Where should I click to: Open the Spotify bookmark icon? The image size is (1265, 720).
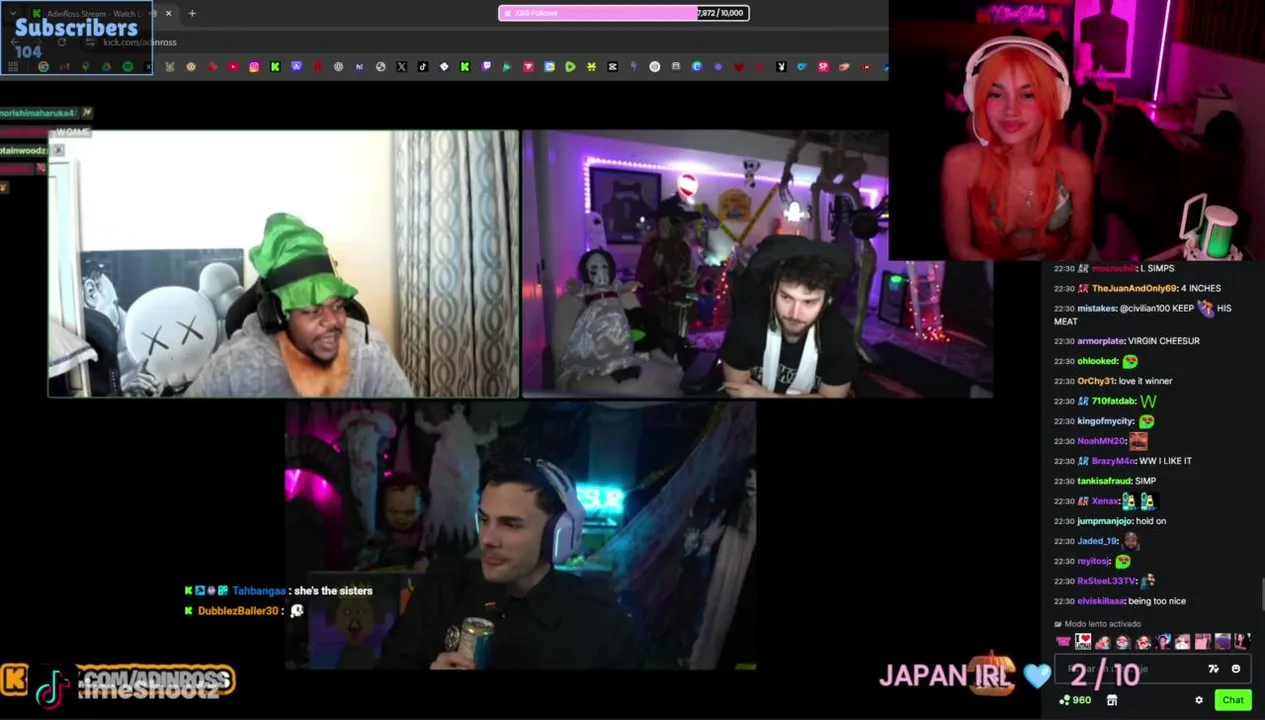(x=127, y=67)
